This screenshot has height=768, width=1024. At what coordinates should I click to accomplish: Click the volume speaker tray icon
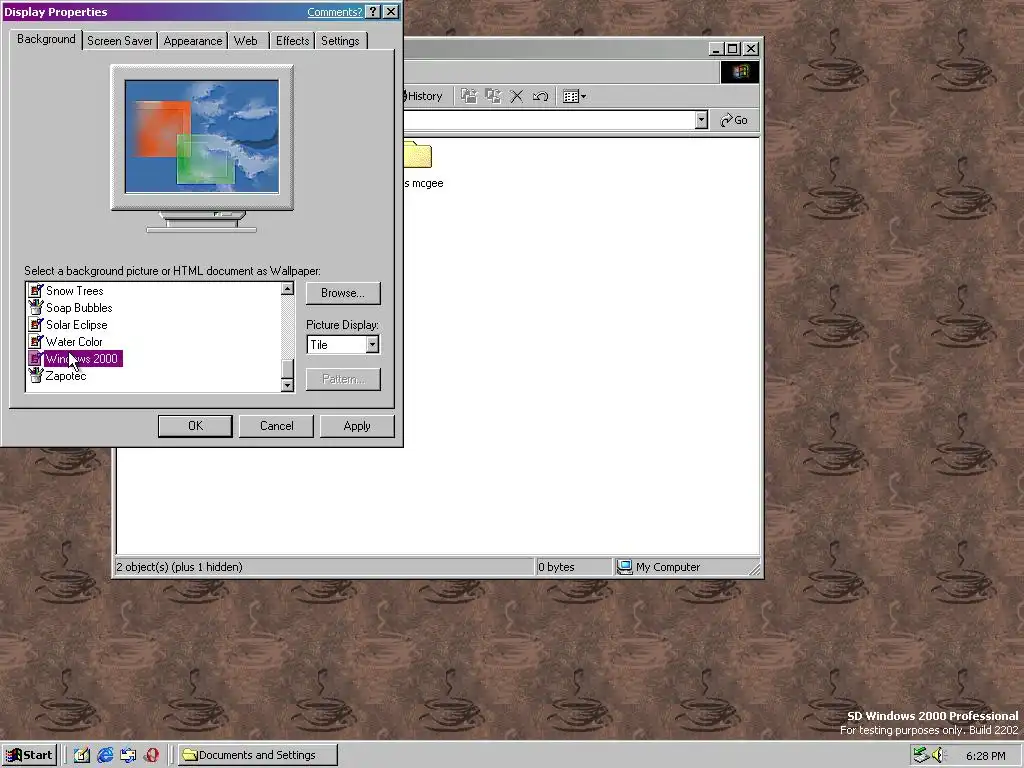pos(938,755)
